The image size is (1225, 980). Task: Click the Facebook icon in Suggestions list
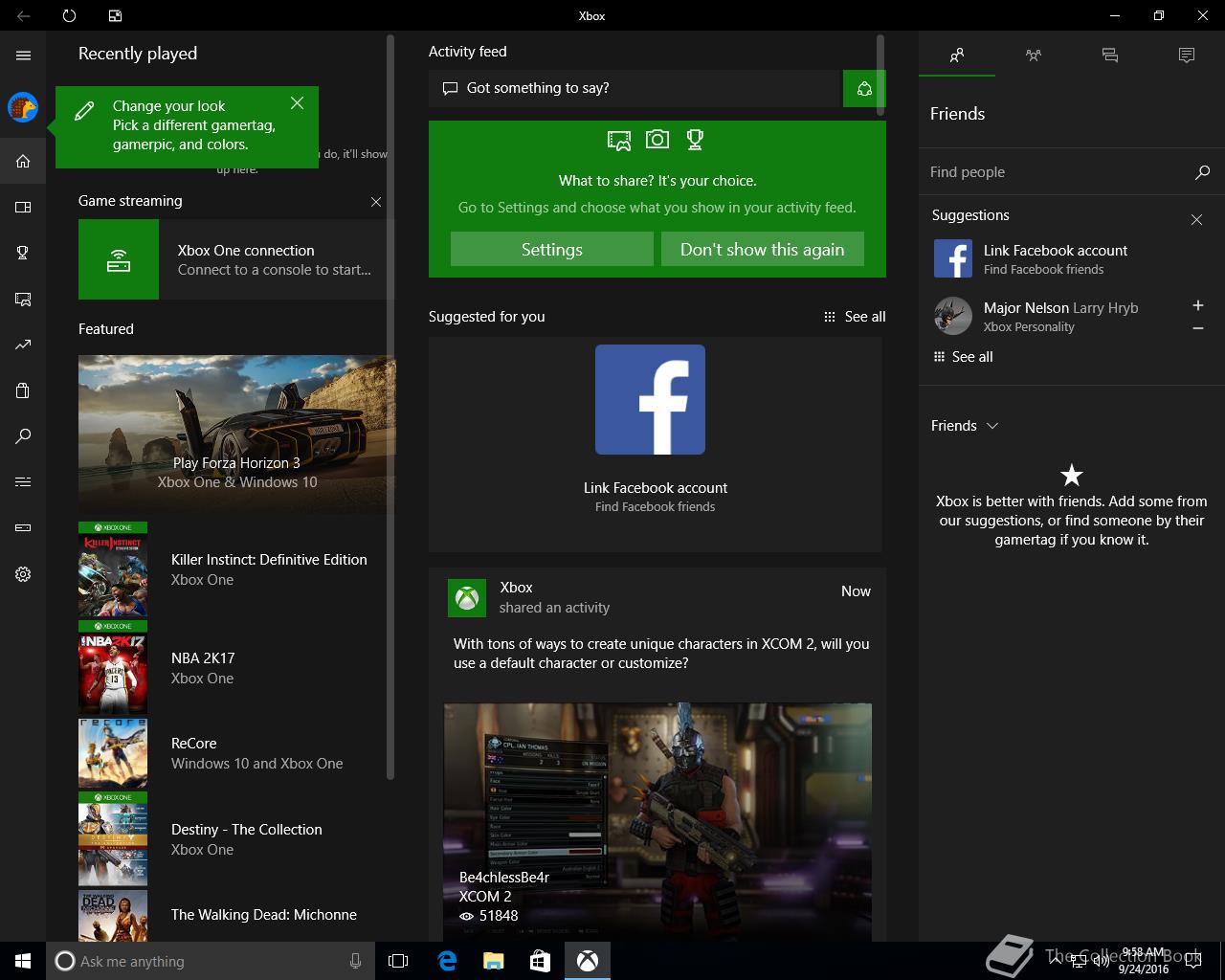[953, 258]
